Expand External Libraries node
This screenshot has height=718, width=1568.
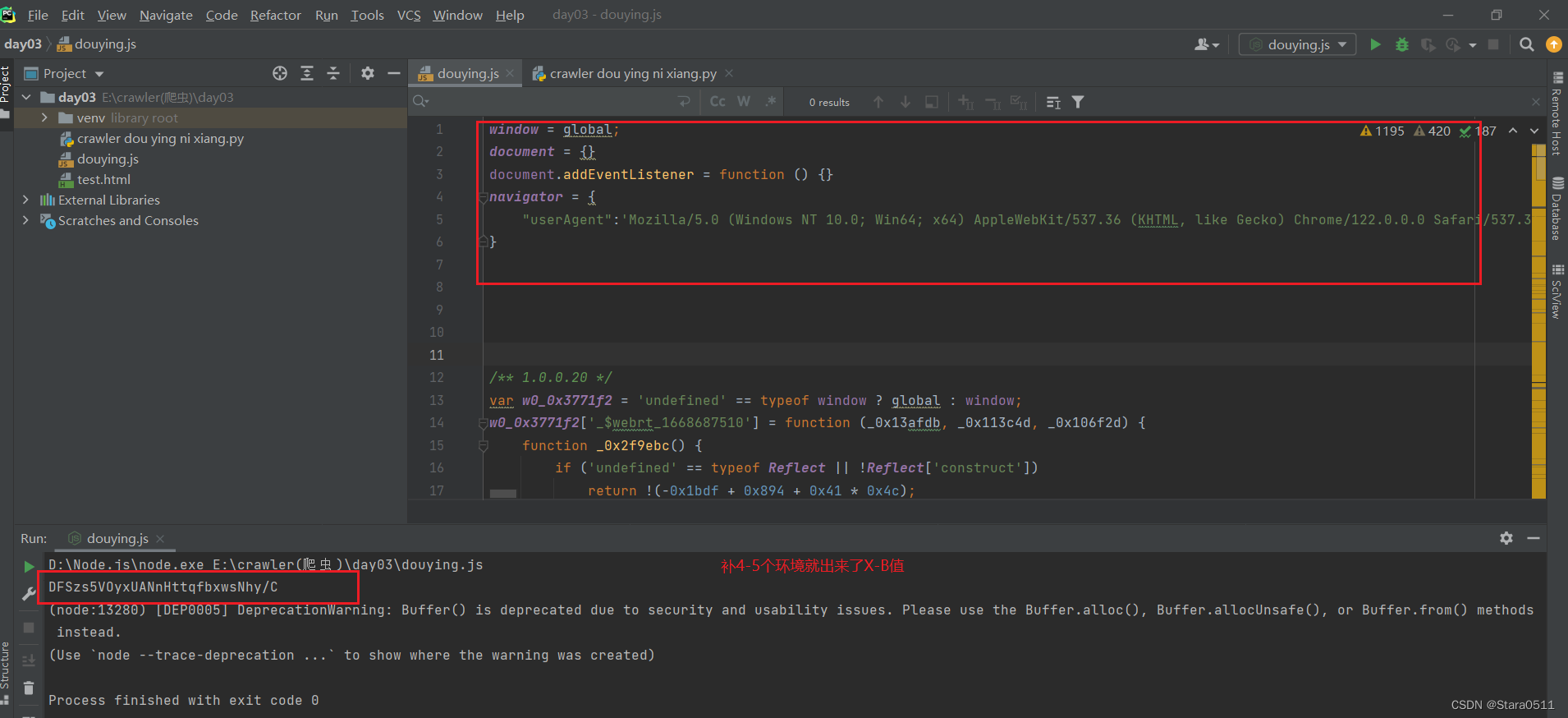click(x=25, y=200)
